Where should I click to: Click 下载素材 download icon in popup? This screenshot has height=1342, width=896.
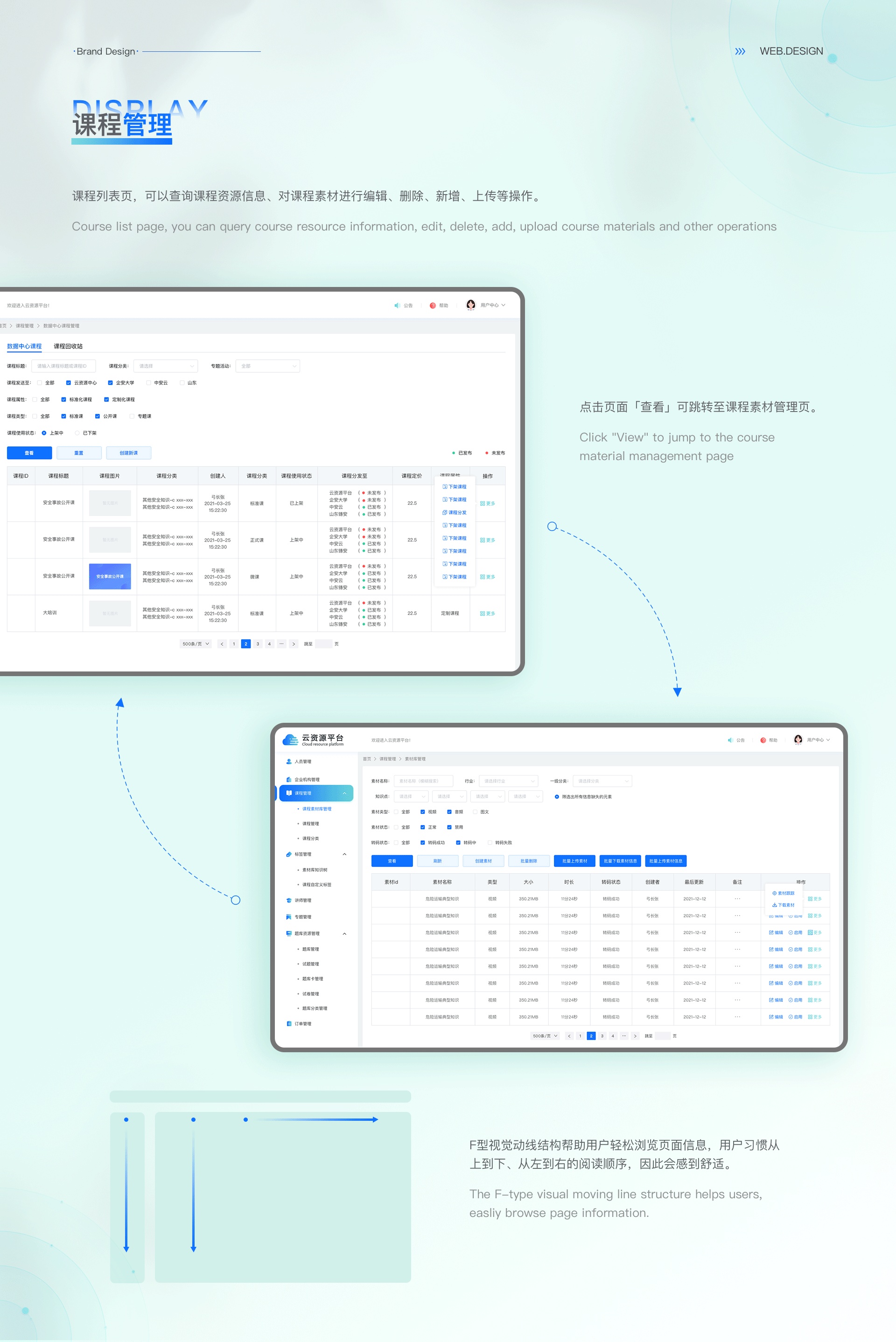[774, 905]
